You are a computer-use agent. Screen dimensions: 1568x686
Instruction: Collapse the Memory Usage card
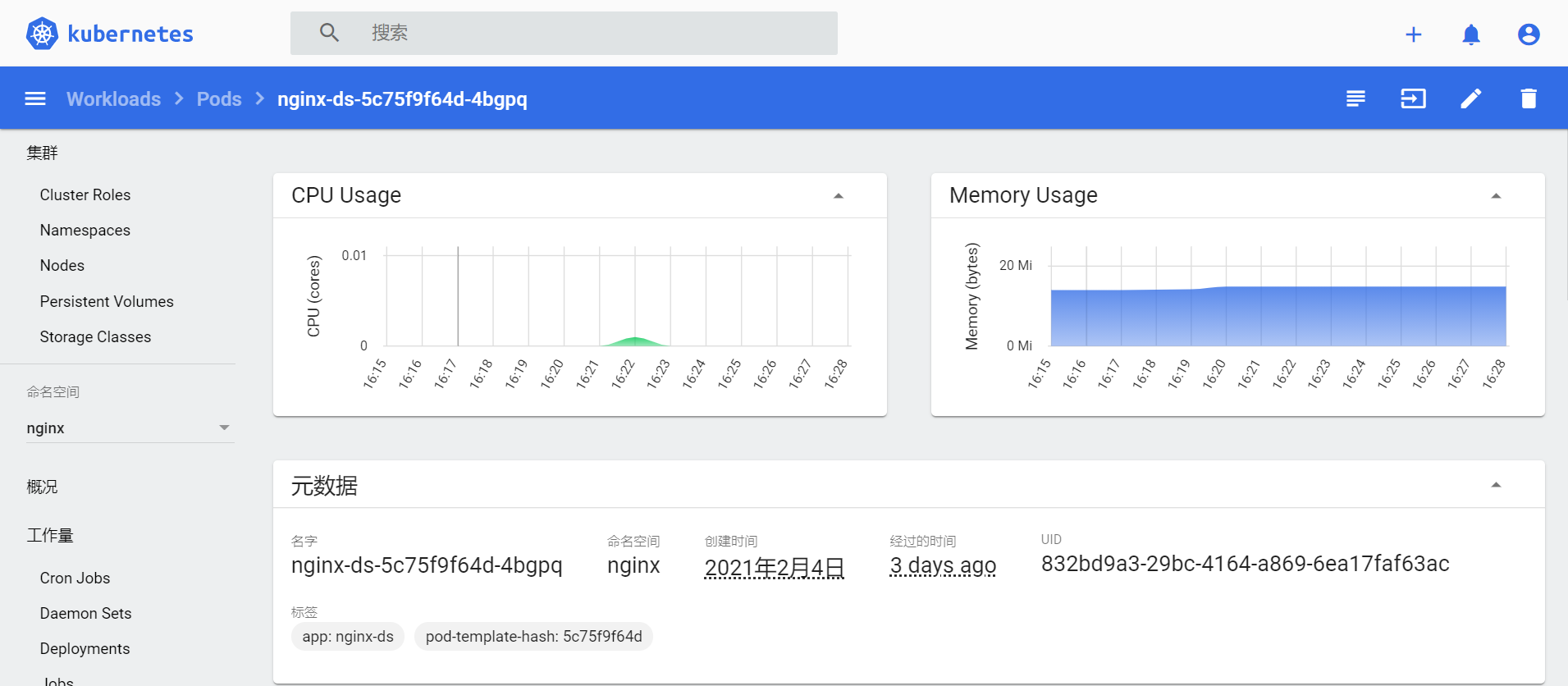pyautogui.click(x=1496, y=196)
